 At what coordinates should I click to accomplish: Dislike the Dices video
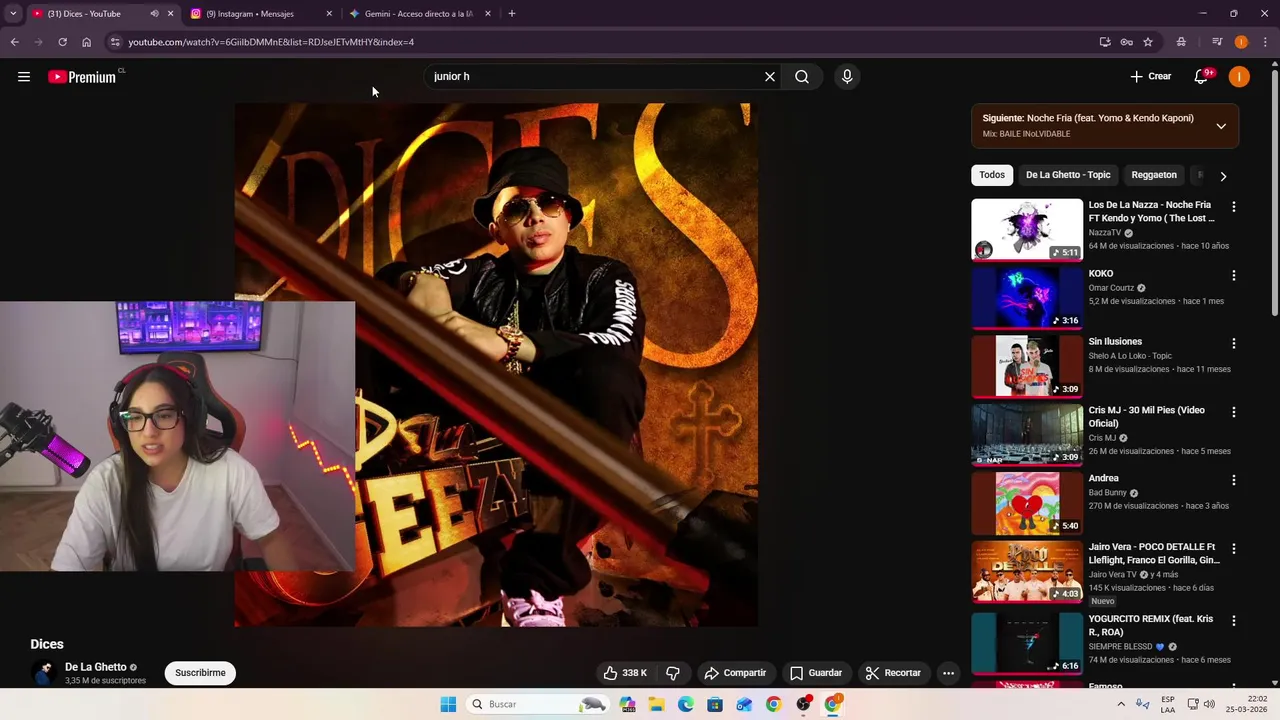coord(673,673)
